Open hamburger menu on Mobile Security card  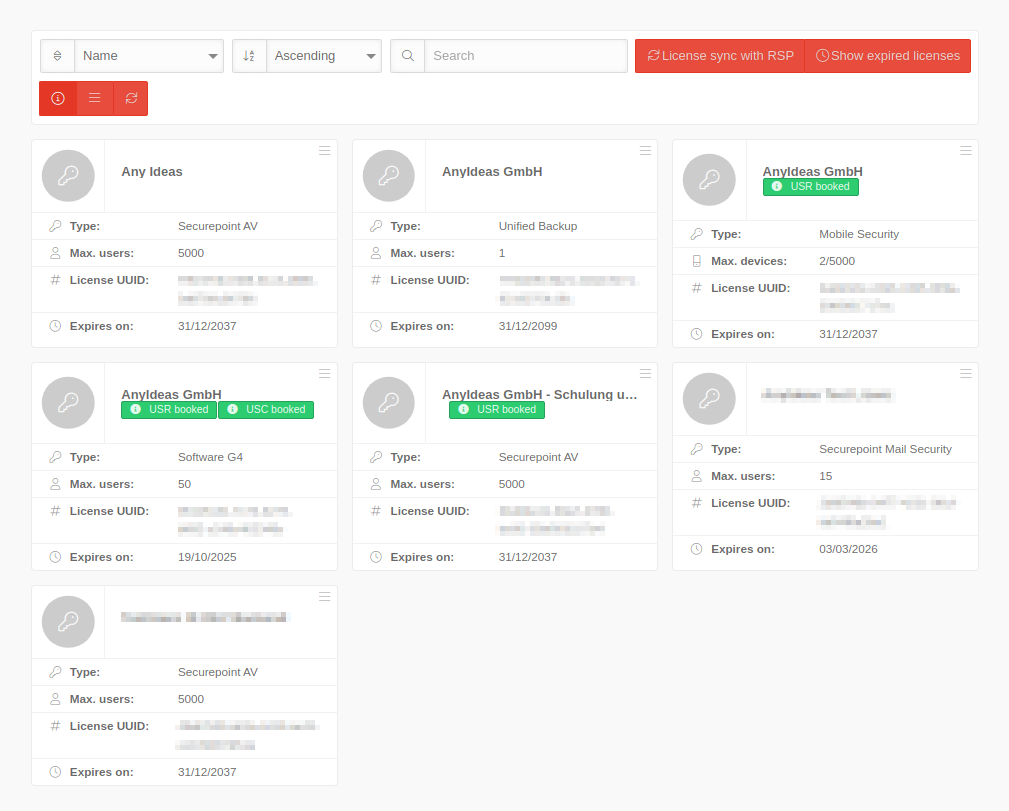pos(966,151)
